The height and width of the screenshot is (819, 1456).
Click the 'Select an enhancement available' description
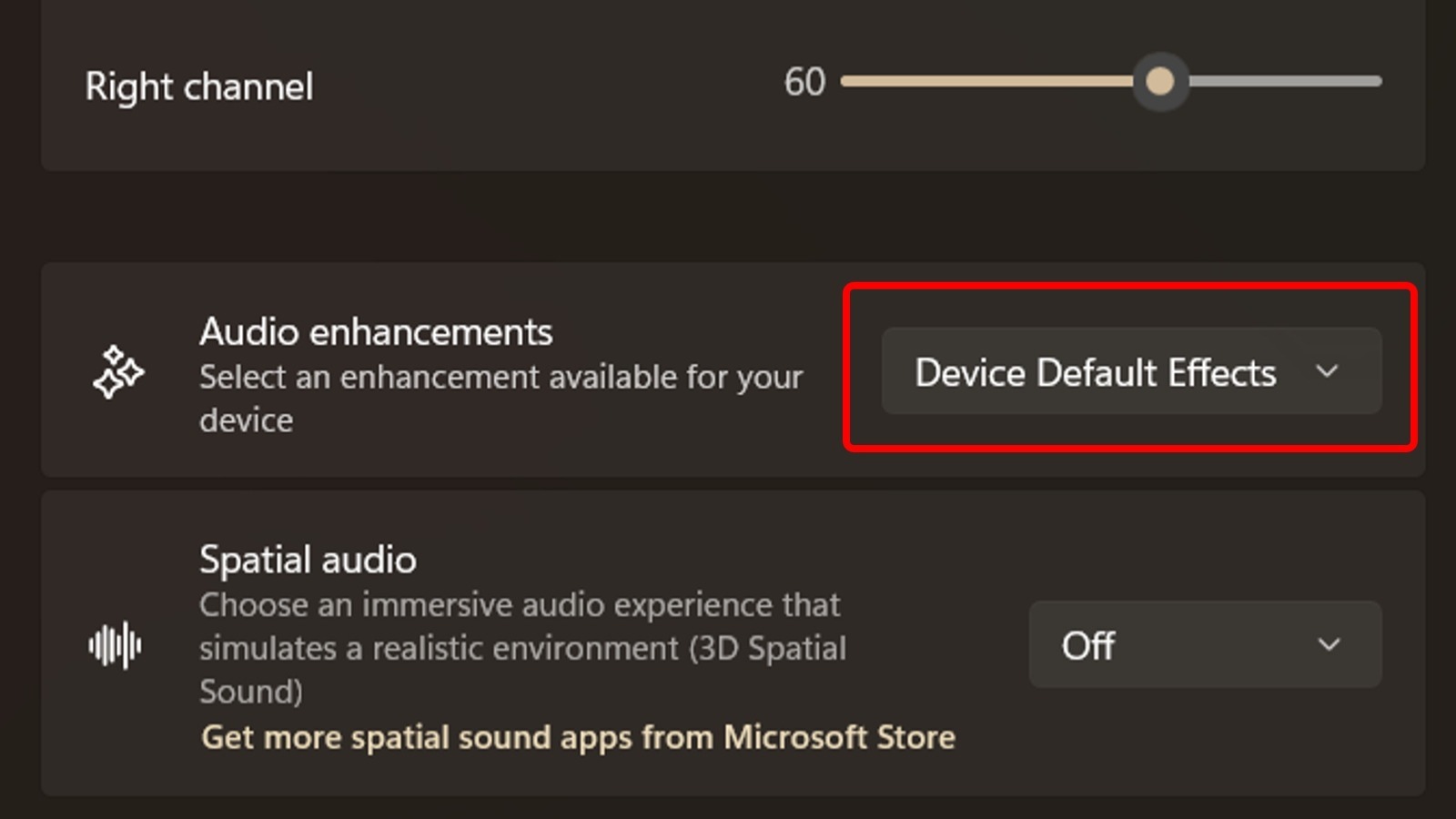[x=500, y=378]
